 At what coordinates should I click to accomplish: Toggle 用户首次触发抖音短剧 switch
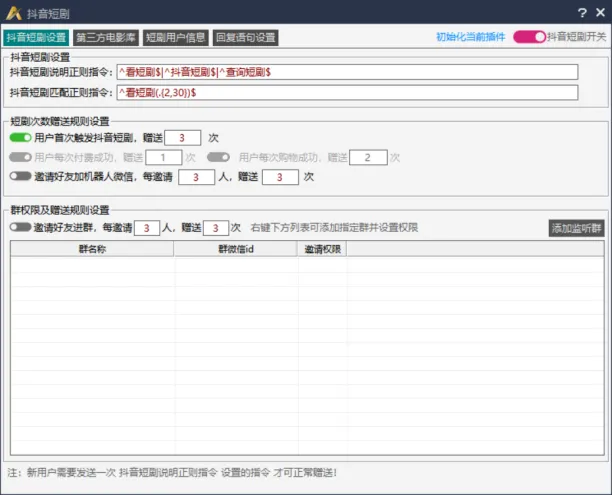[20, 137]
